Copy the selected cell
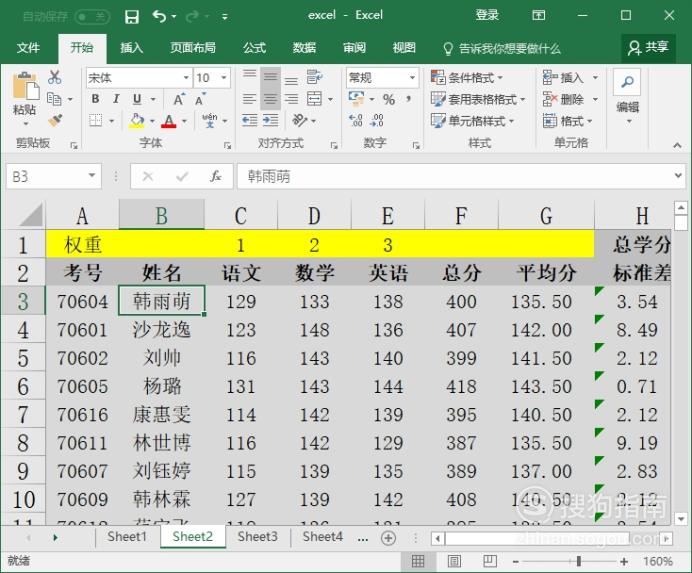Image resolution: width=692 pixels, height=573 pixels. pyautogui.click(x=54, y=99)
